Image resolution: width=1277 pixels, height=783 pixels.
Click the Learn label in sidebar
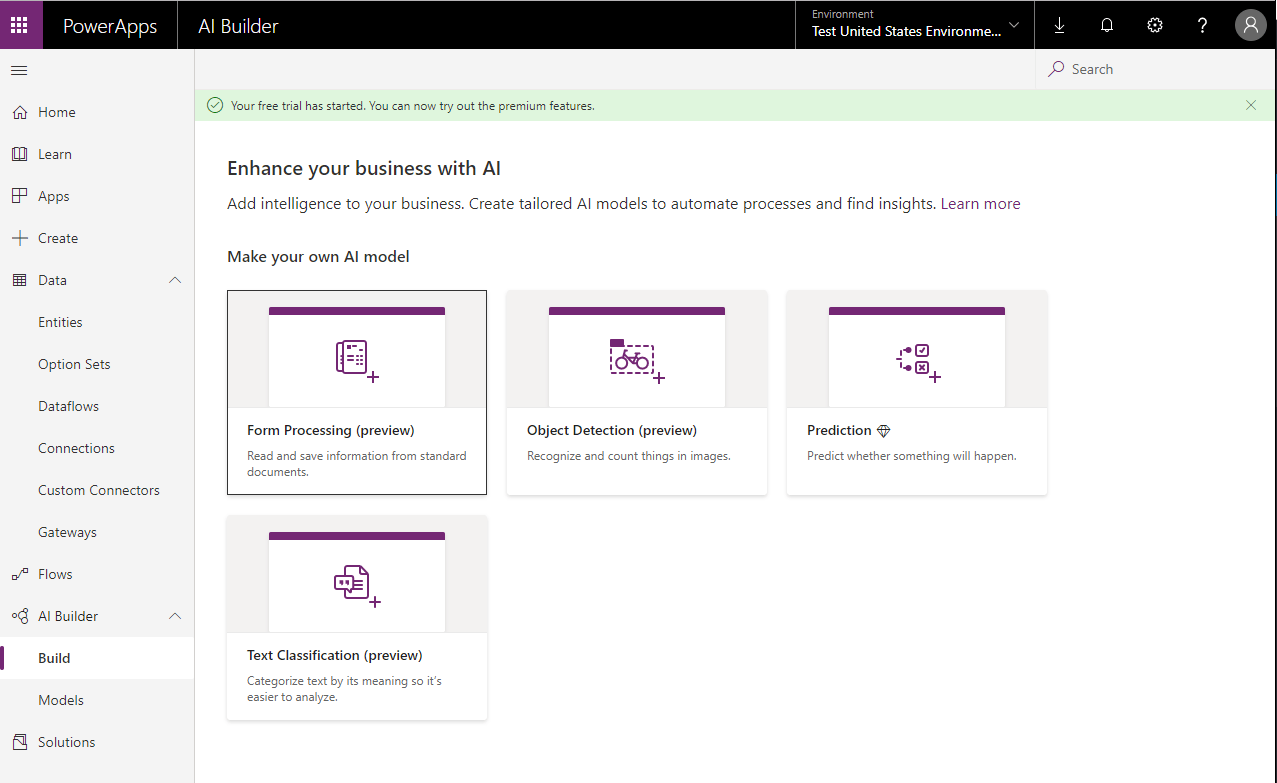coord(55,155)
